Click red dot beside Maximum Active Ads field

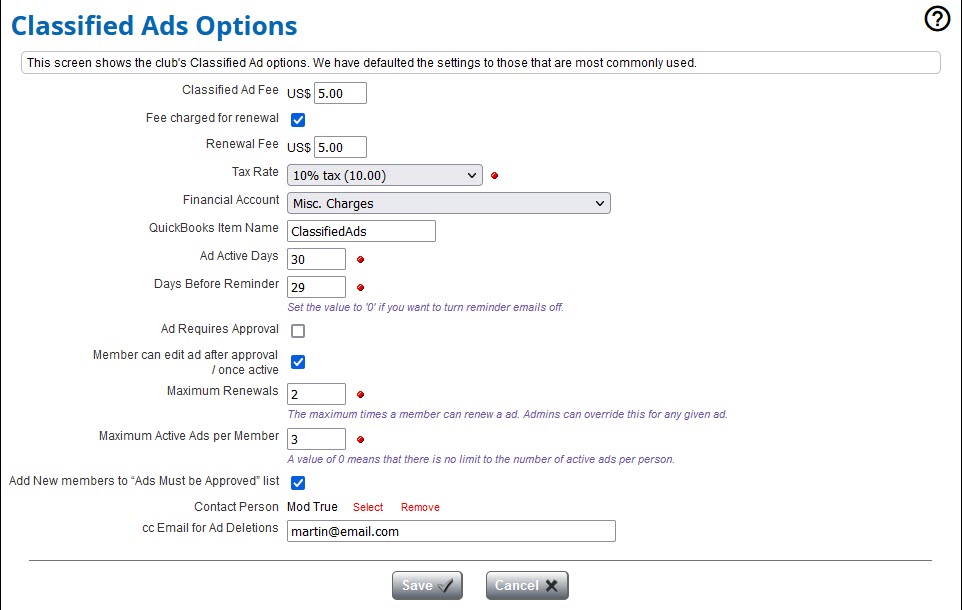point(360,439)
